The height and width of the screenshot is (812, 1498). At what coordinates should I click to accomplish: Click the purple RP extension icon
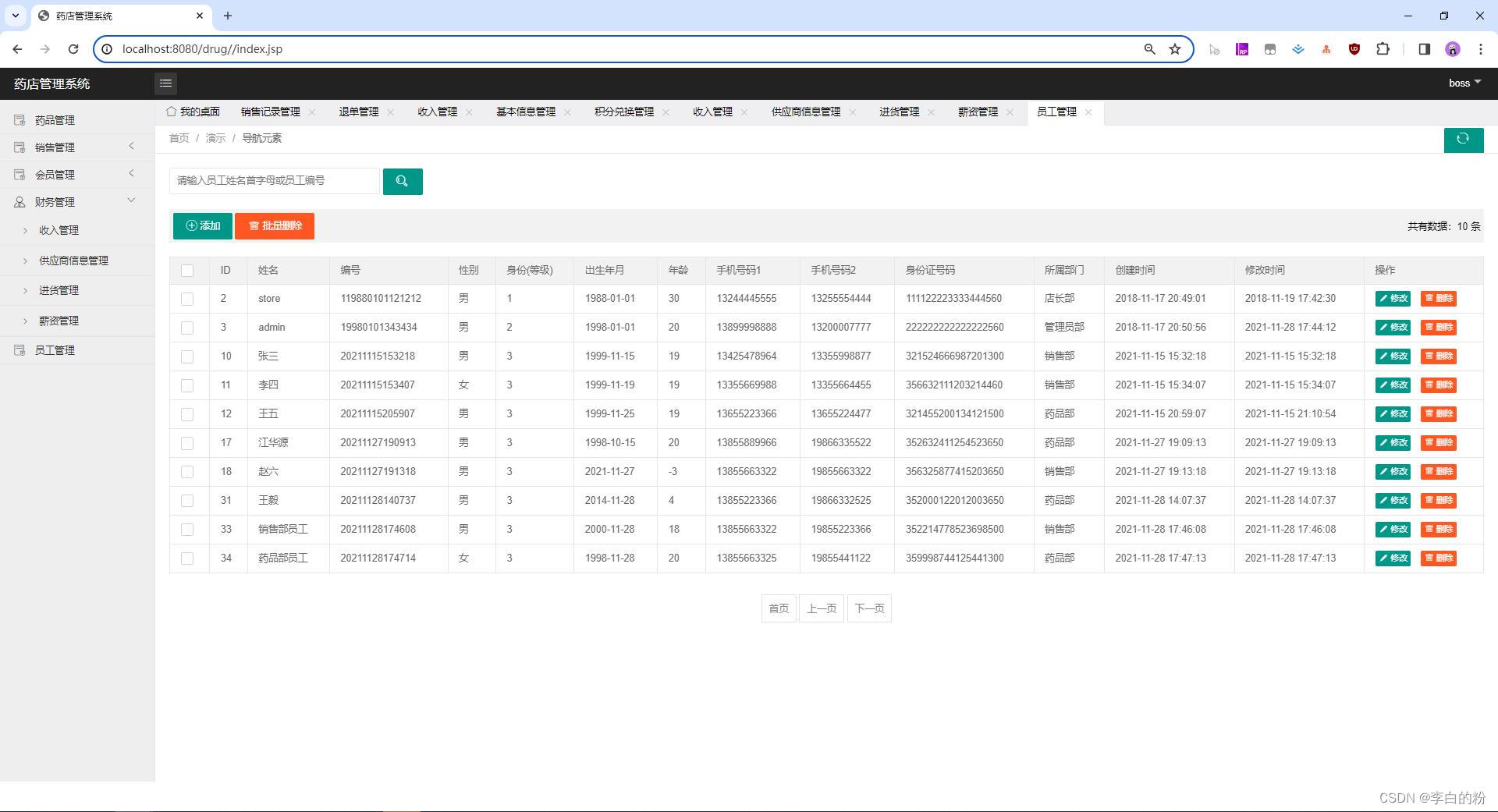tap(1242, 48)
